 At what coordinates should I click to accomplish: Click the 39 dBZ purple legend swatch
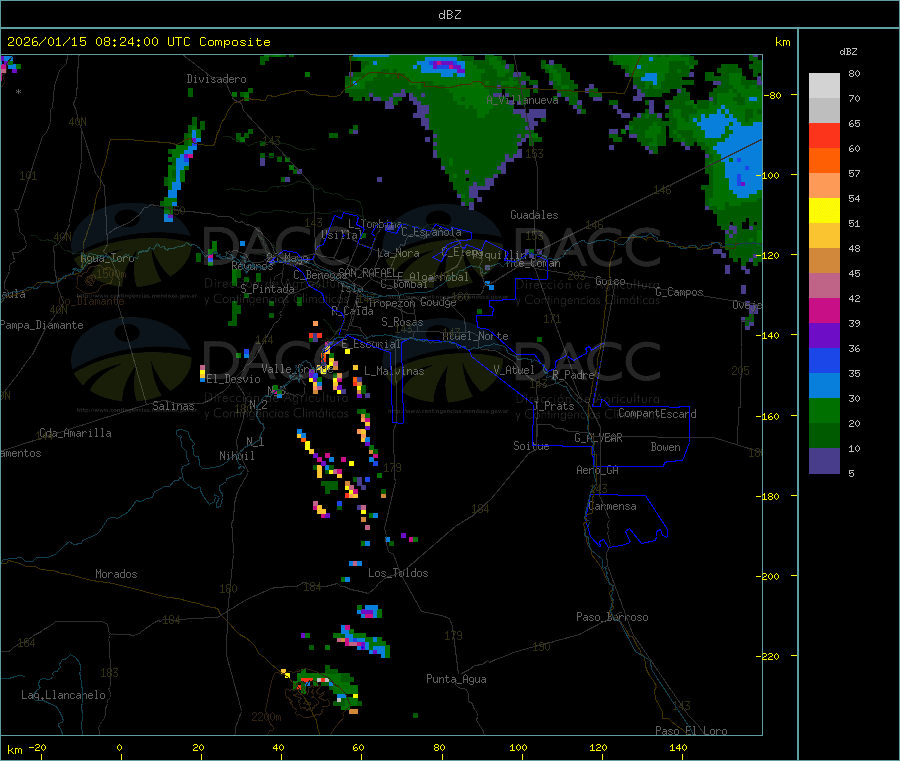point(824,336)
